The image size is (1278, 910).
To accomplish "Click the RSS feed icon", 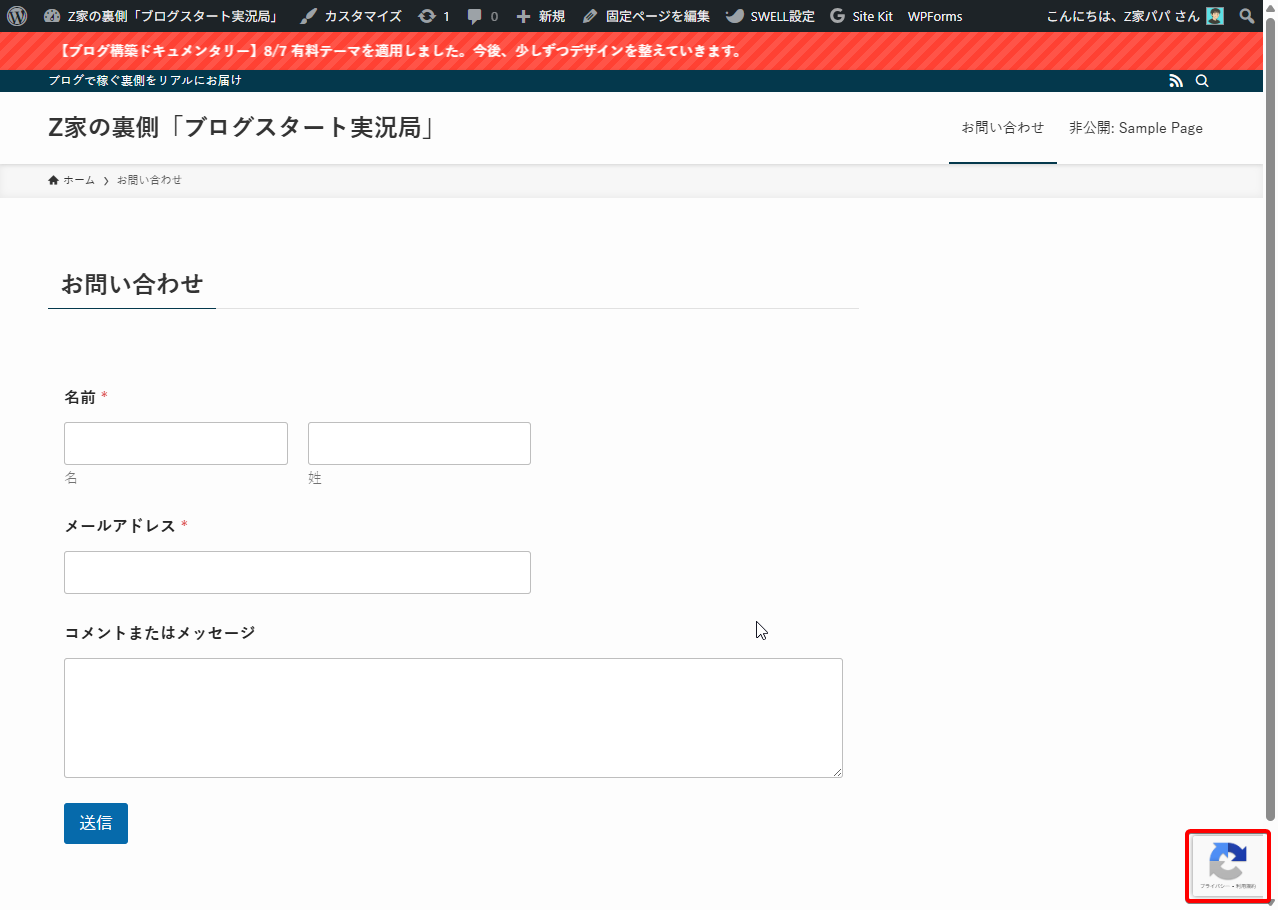I will point(1176,81).
